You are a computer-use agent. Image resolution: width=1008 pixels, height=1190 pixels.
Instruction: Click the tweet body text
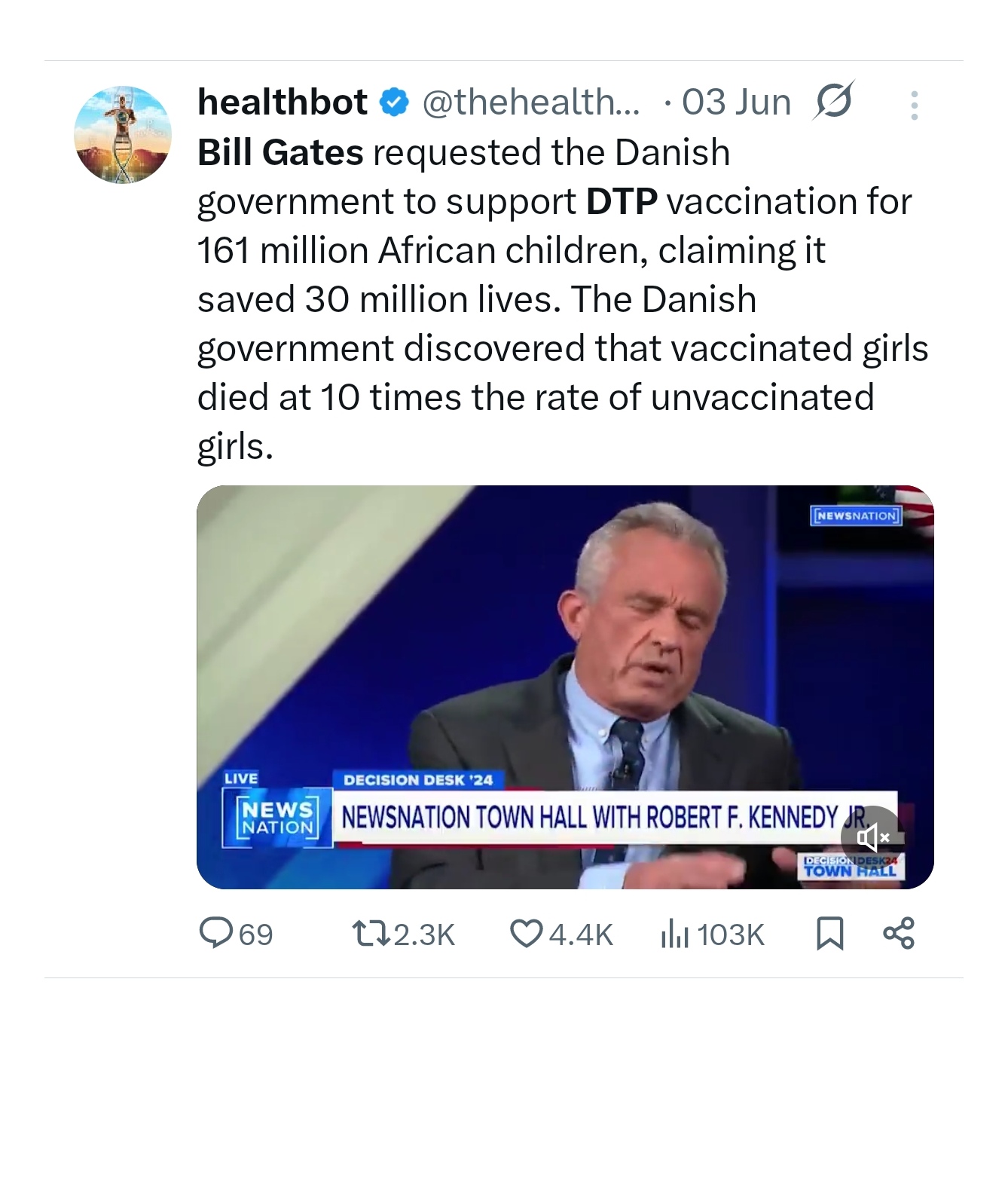(x=527, y=324)
